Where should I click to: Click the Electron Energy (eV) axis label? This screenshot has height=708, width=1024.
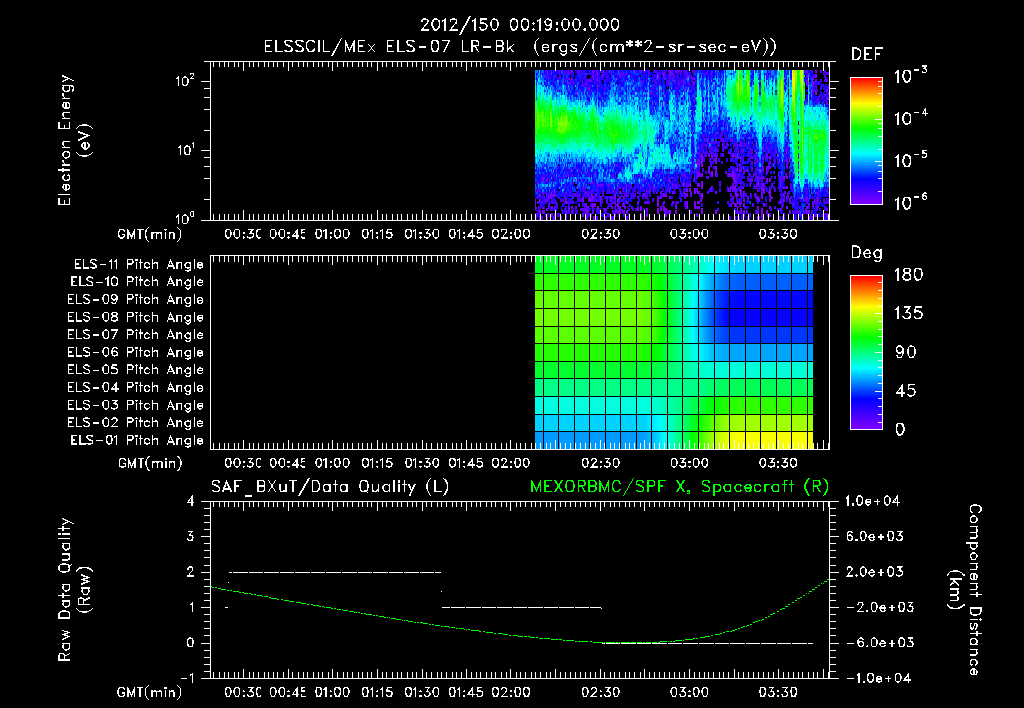click(x=75, y=140)
